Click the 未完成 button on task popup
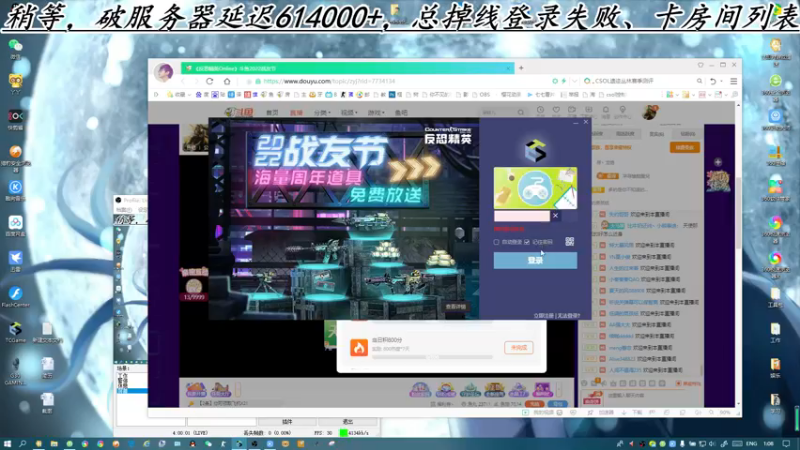This screenshot has width=800, height=450. (519, 347)
